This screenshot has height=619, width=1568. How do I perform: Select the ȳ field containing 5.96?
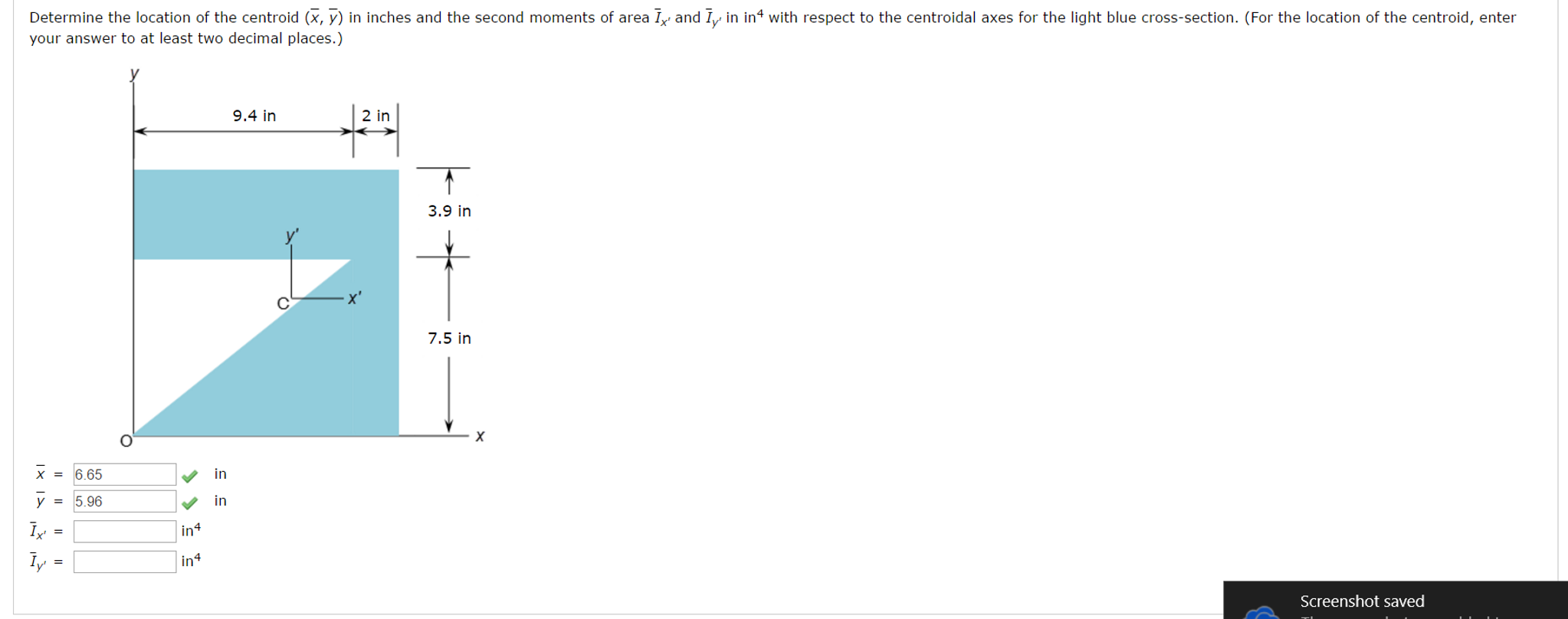click(125, 501)
